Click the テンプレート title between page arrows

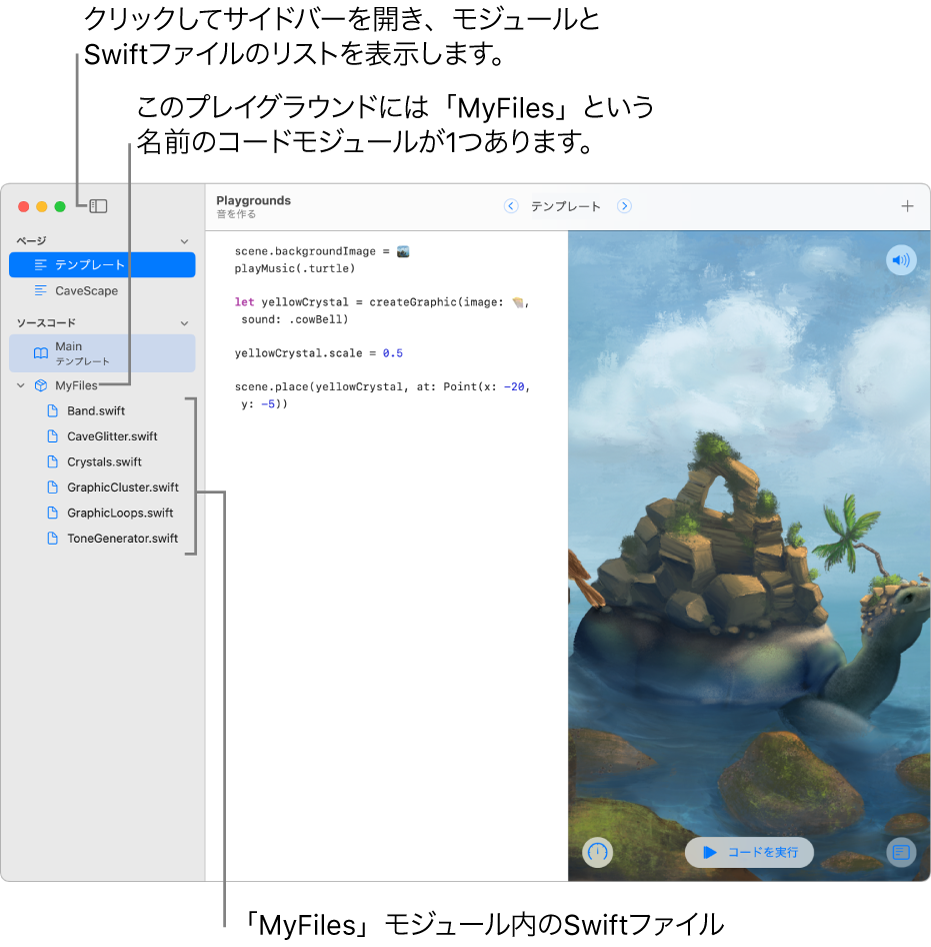(566, 207)
